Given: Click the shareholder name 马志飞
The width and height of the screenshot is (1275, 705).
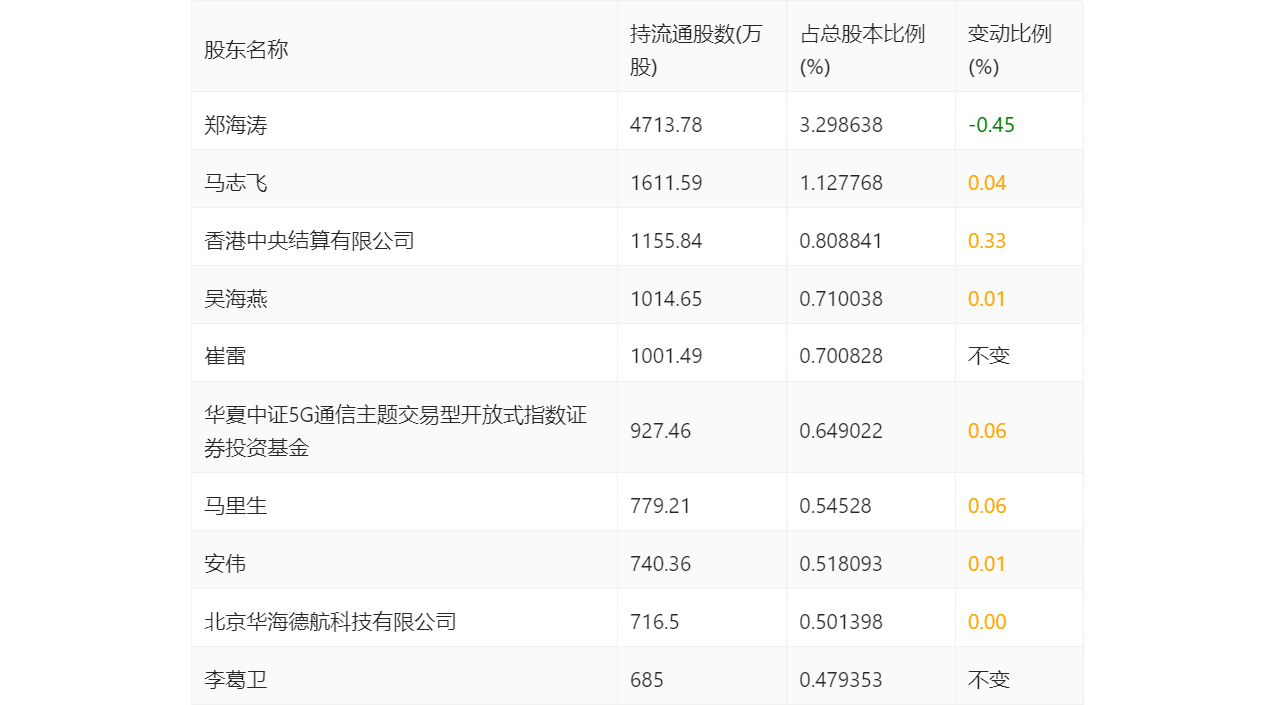Looking at the screenshot, I should (x=236, y=183).
